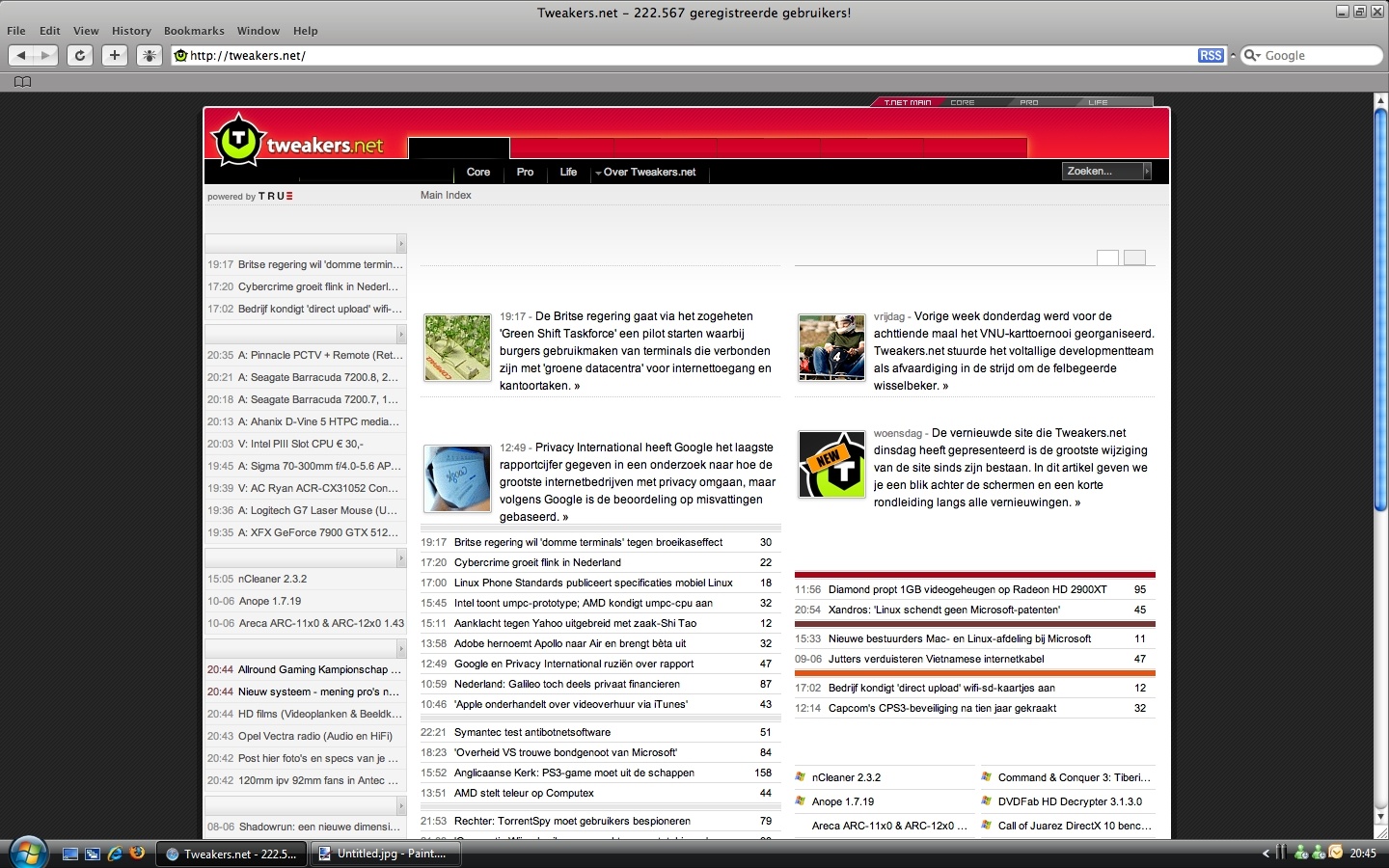Switch to the Life site tab
Viewport: 1389px width, 868px height.
click(568, 172)
